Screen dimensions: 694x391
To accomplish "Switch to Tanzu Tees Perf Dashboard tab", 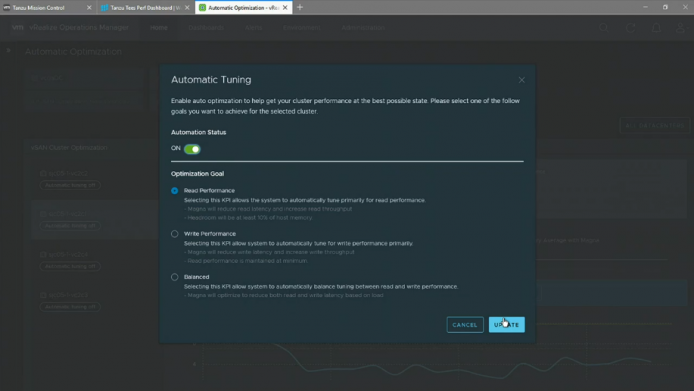I will 146,8.
